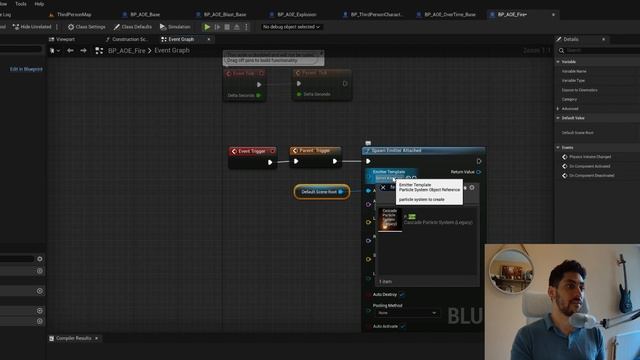
Task: Click the Event Trigger execution output pin
Action: click(270, 162)
